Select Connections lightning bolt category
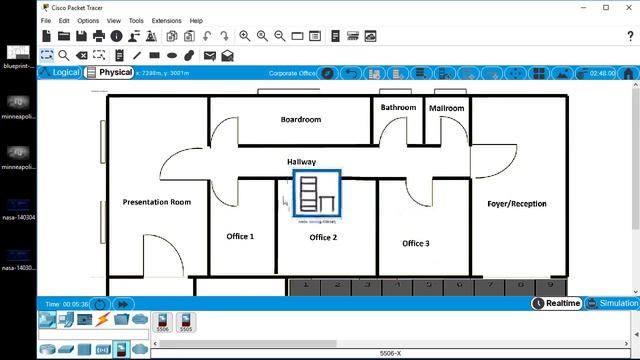640x360 pixels. click(102, 319)
